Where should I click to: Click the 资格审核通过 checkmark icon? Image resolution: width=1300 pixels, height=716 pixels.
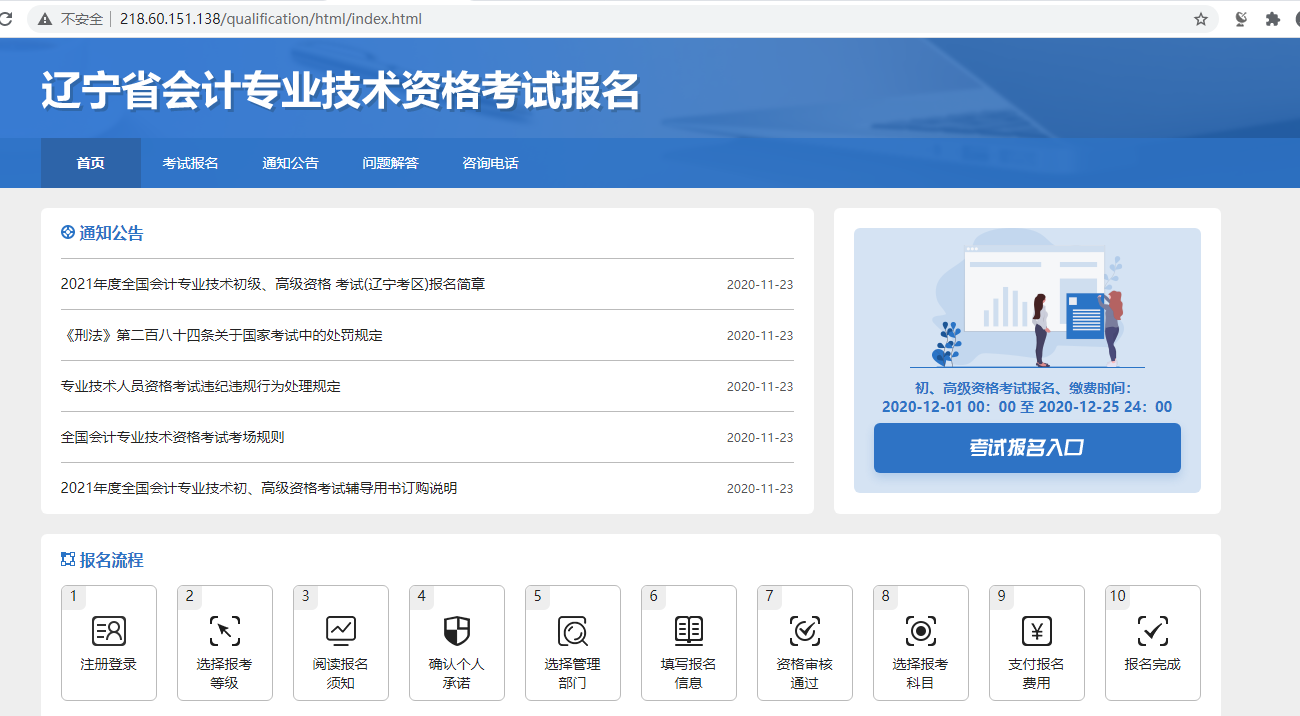point(805,631)
